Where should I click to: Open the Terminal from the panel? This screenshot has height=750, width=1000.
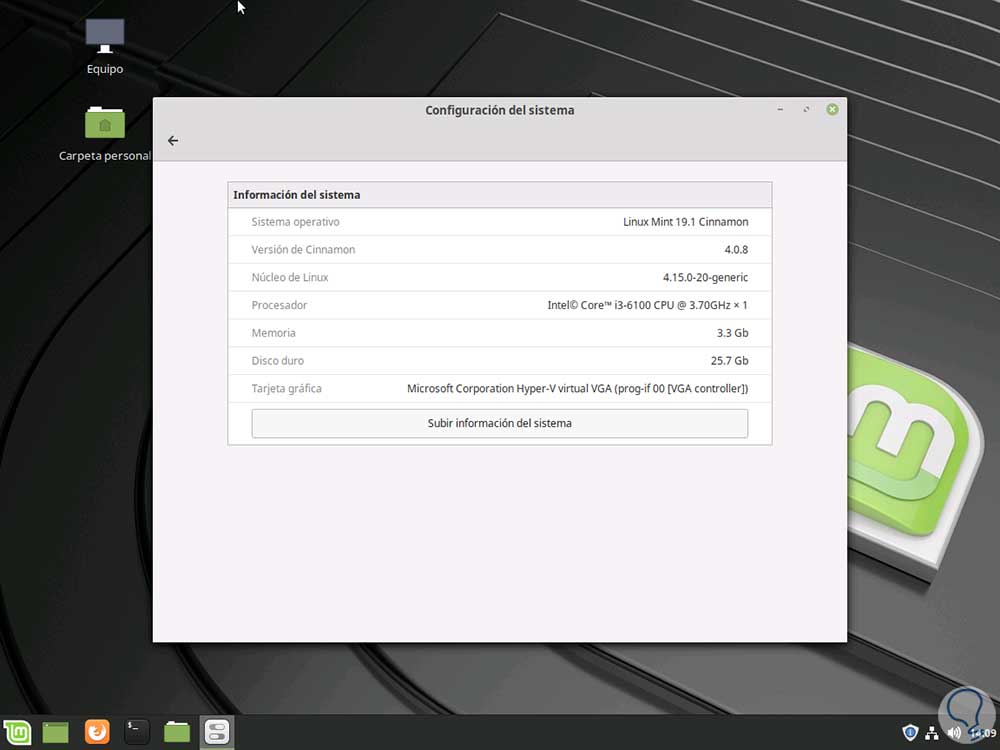(x=136, y=732)
